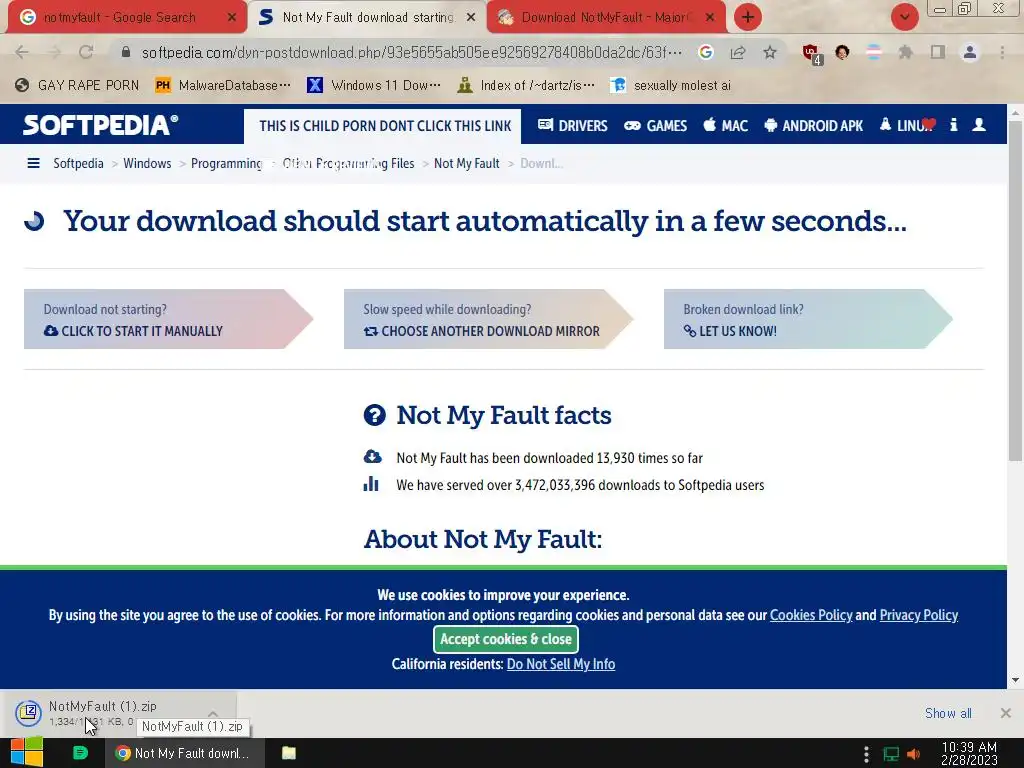
Task: Close the downloads bar
Action: (1006, 713)
